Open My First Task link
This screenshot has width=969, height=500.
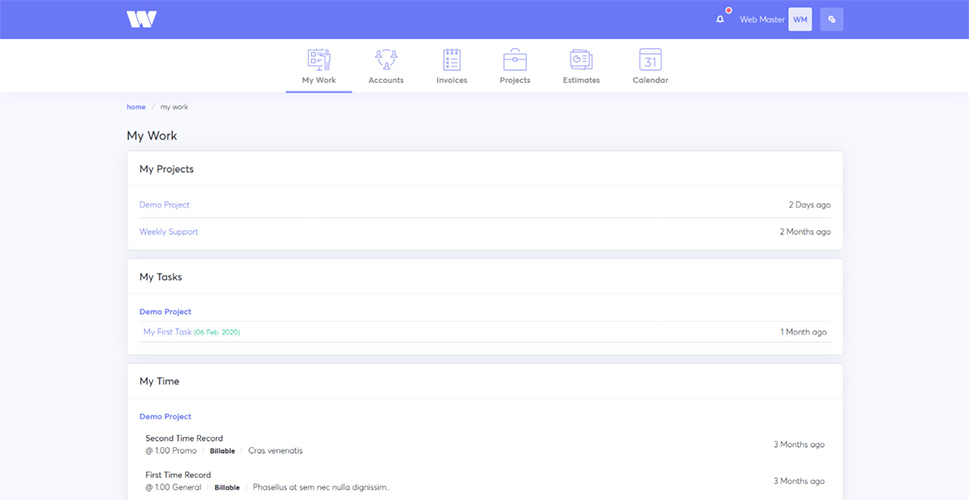(167, 332)
